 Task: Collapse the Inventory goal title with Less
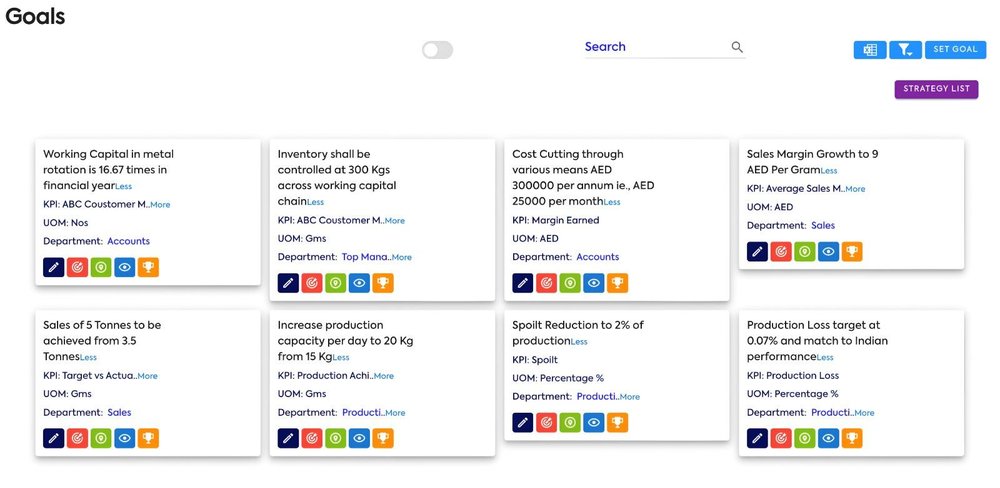316,202
